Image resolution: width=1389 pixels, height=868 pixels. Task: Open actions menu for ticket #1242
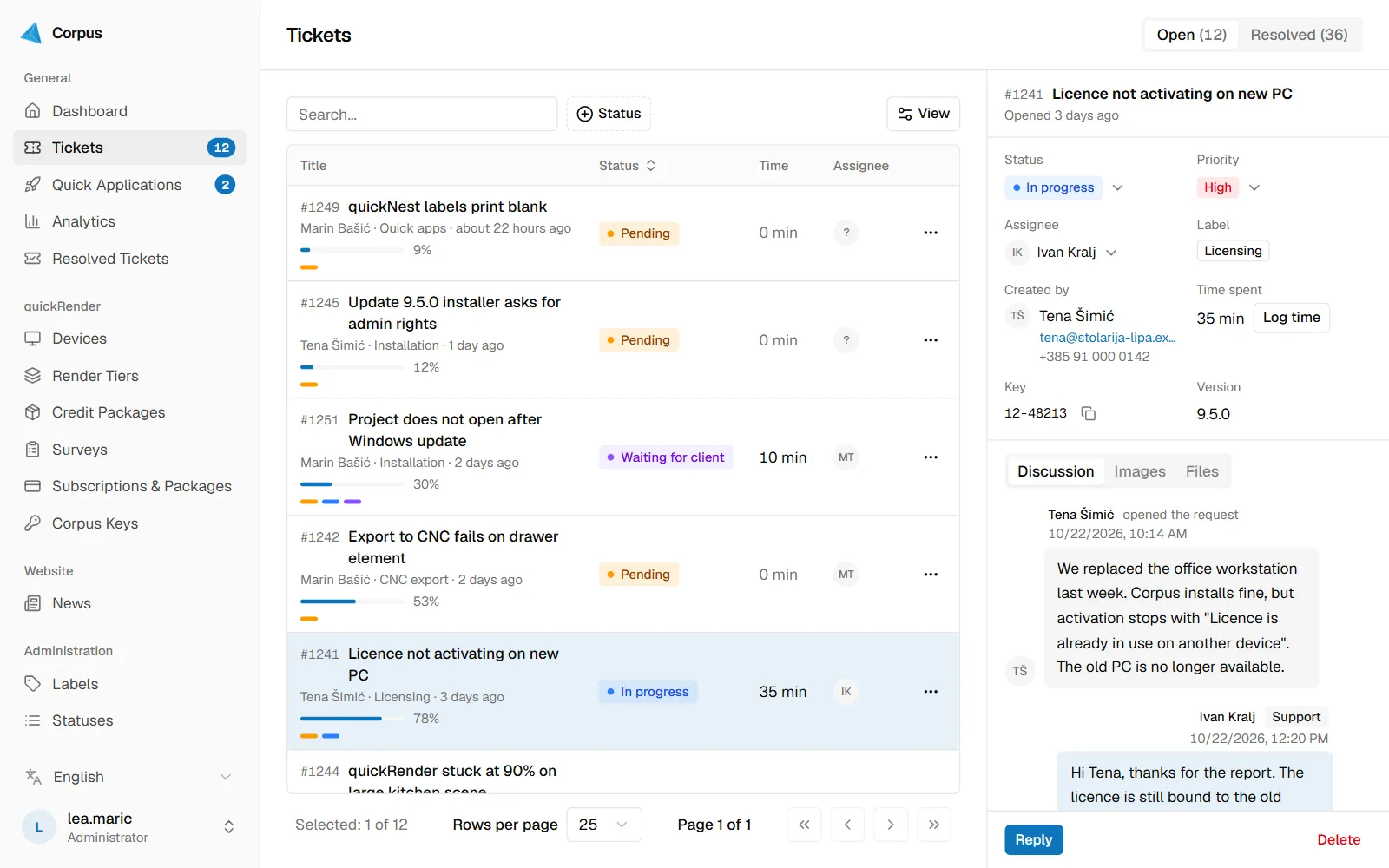(x=931, y=575)
